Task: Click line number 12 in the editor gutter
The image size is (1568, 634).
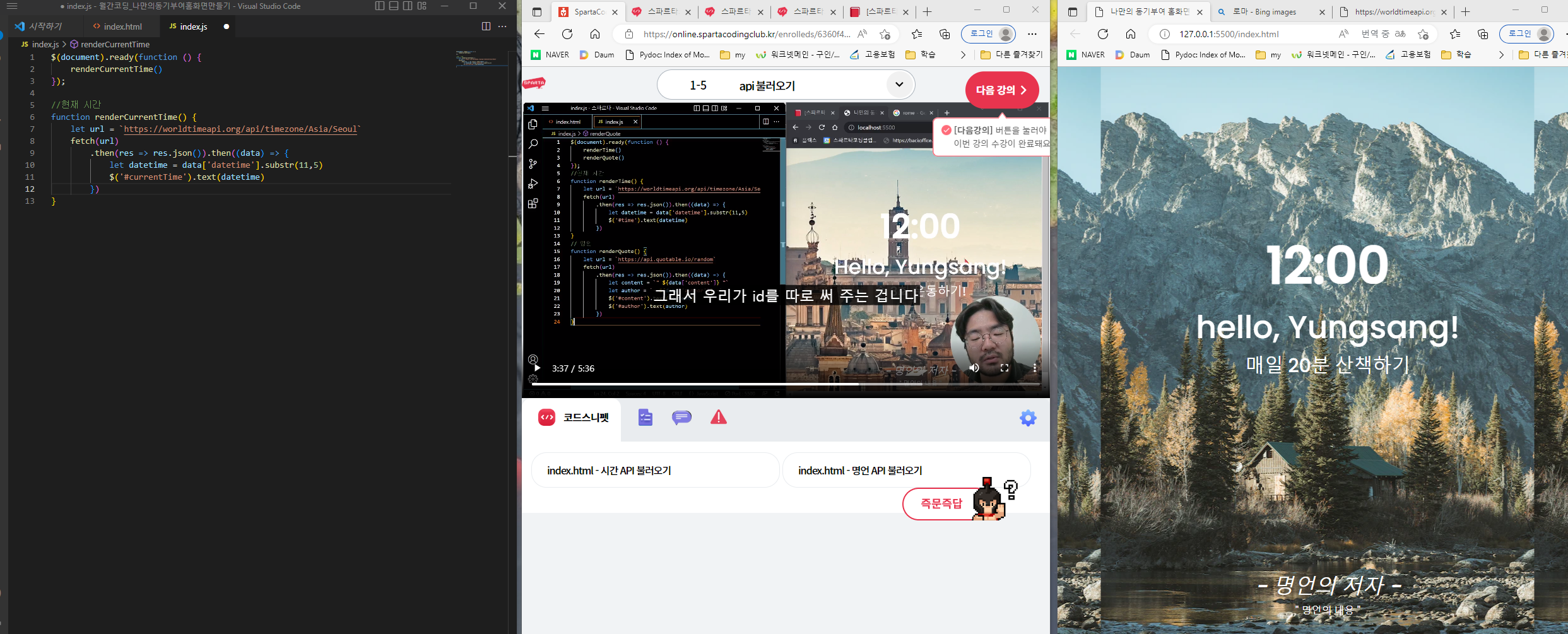Action: pos(30,189)
